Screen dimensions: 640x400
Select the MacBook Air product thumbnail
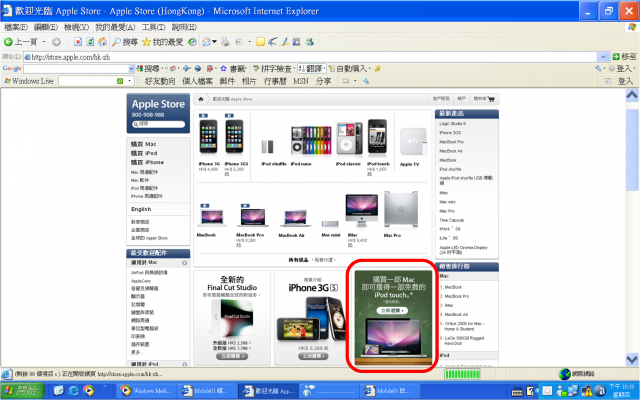coord(295,218)
